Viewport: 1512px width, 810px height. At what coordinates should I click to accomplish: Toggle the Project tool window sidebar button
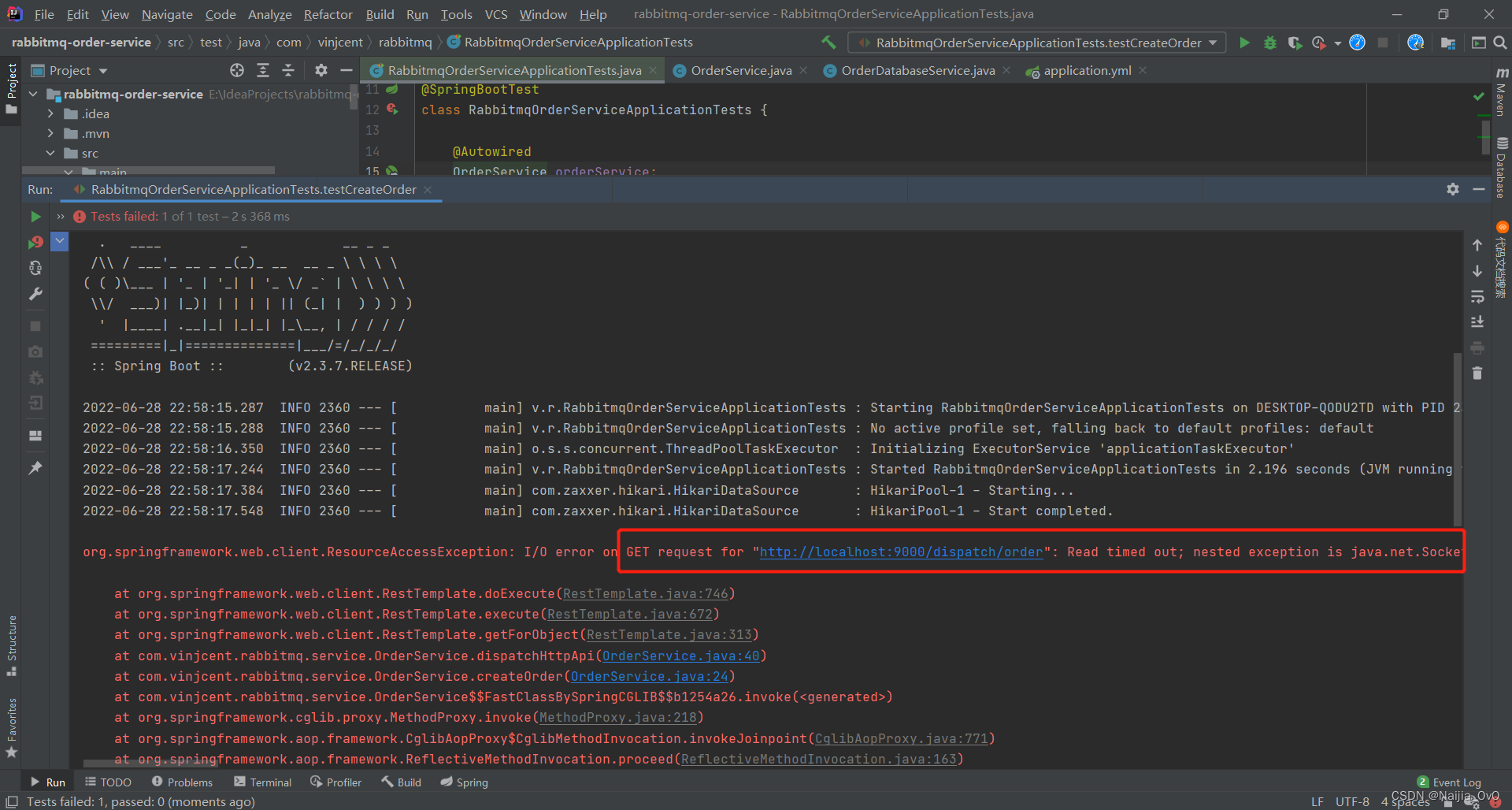click(11, 87)
